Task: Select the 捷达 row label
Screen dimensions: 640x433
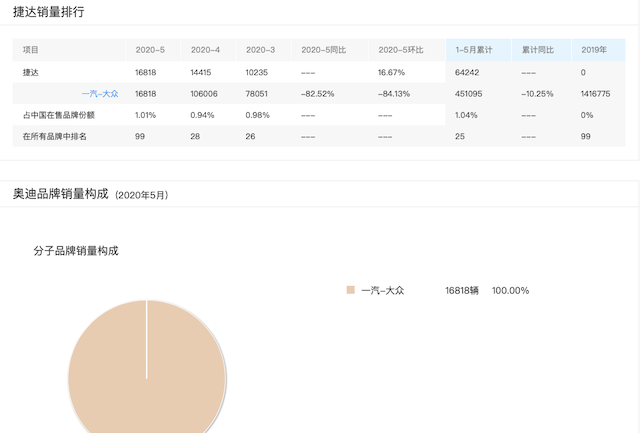Action: (x=31, y=73)
